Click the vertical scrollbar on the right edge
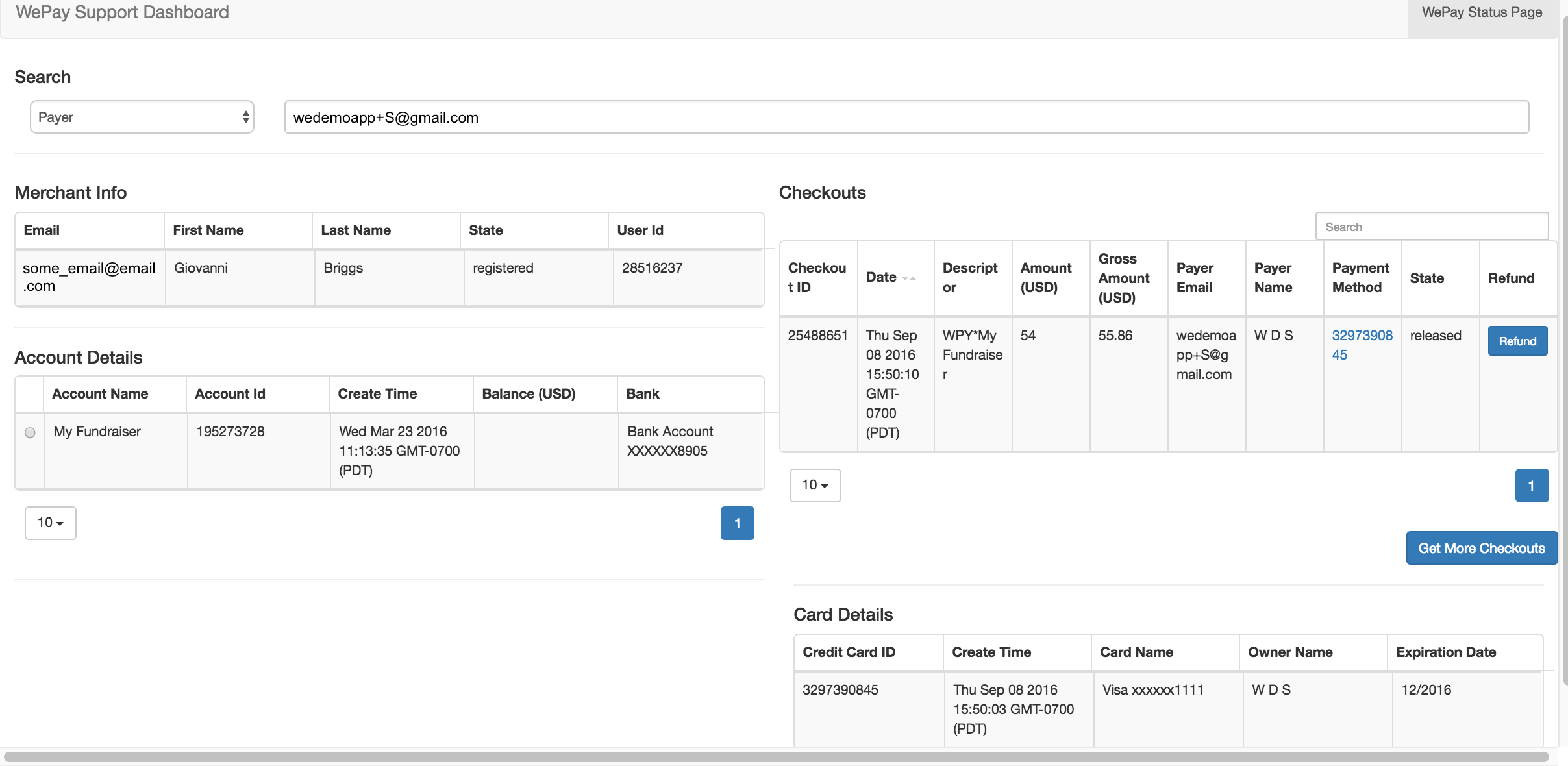 1564,351
